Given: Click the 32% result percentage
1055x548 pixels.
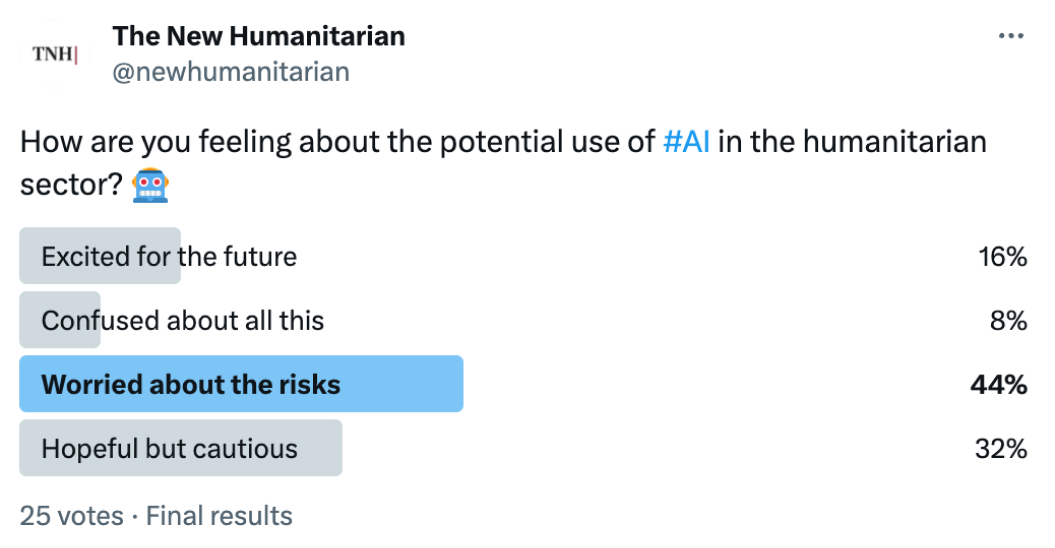Looking at the screenshot, I should pos(1001,448).
